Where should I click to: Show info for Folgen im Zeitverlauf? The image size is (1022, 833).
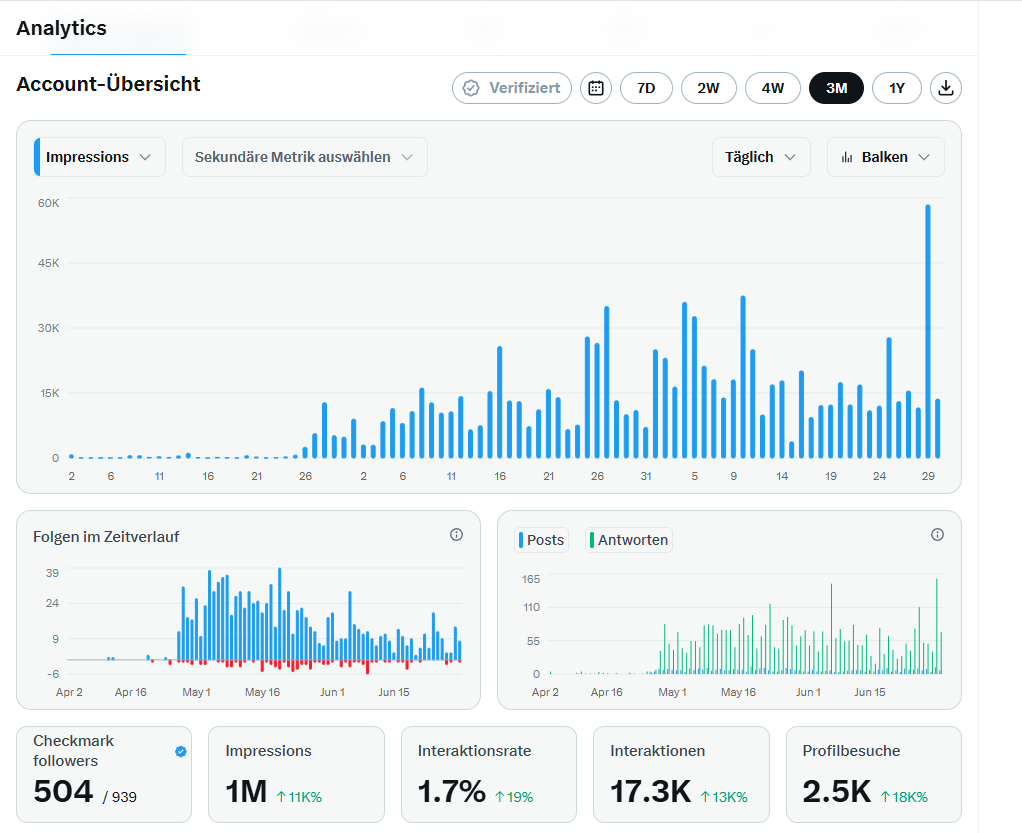coord(456,534)
